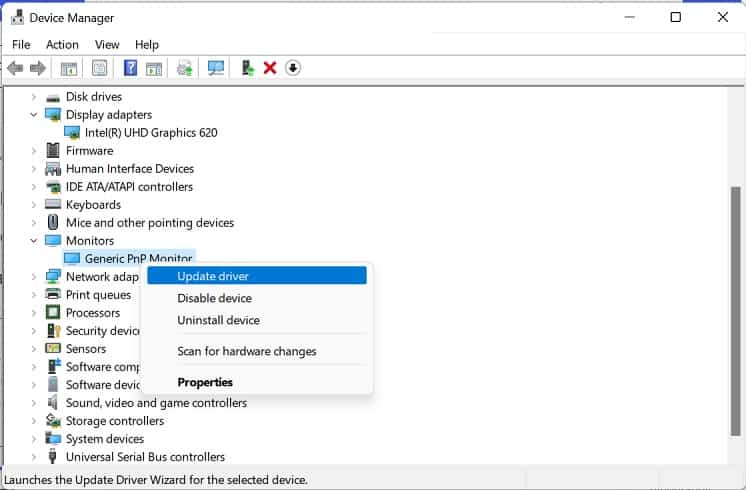
Task: Click the Forward arrow toolbar icon
Action: coord(38,68)
